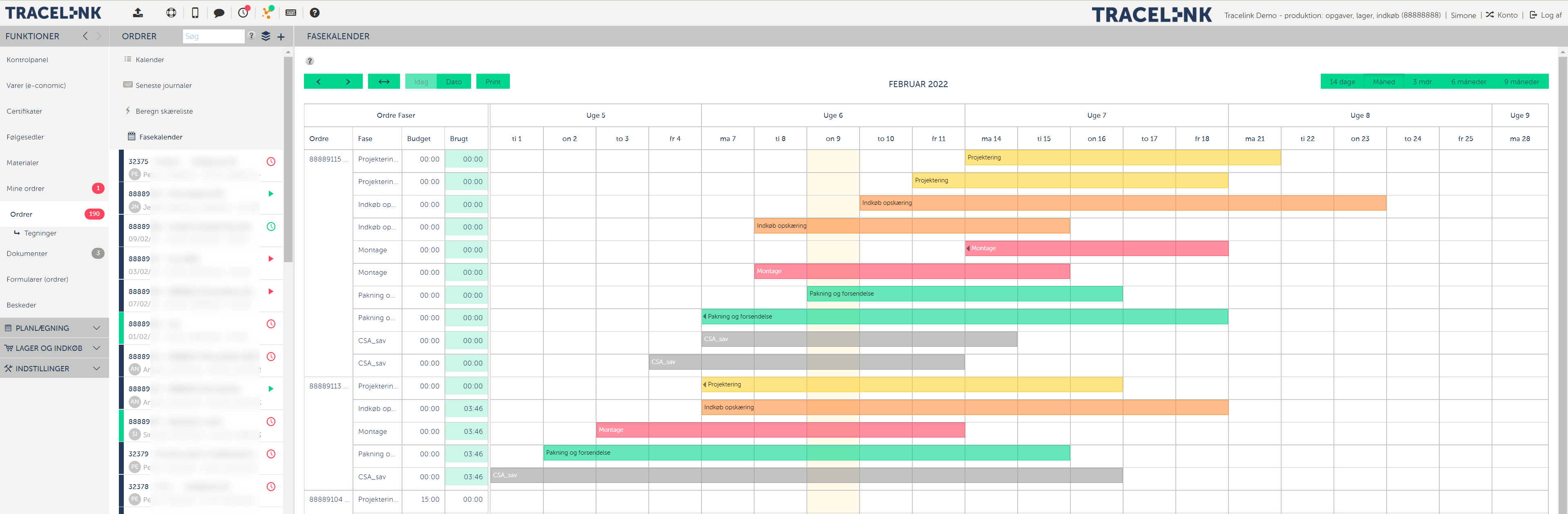The width and height of the screenshot is (1568, 514).
Task: Click the Søg search field
Action: 213,36
